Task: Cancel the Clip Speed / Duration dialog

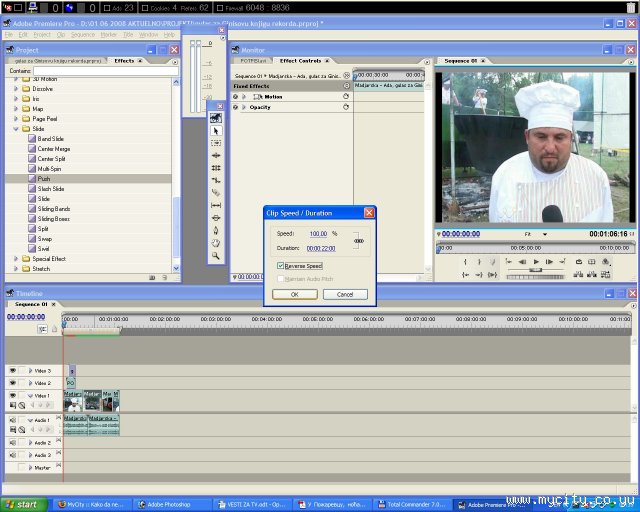Action: (x=345, y=294)
